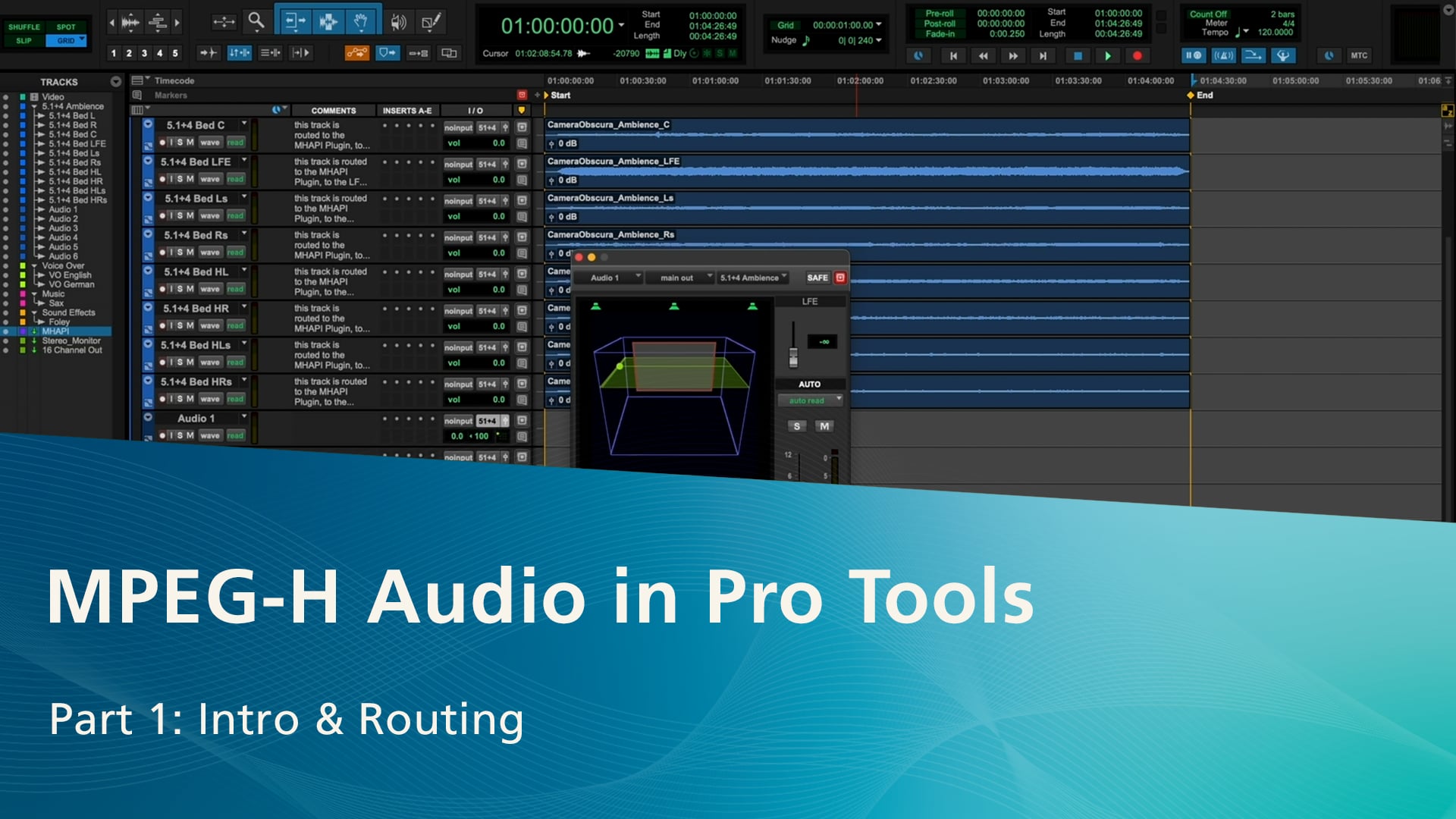Click Fast Forward transport button
Viewport: 1456px width, 819px height.
pos(1013,55)
